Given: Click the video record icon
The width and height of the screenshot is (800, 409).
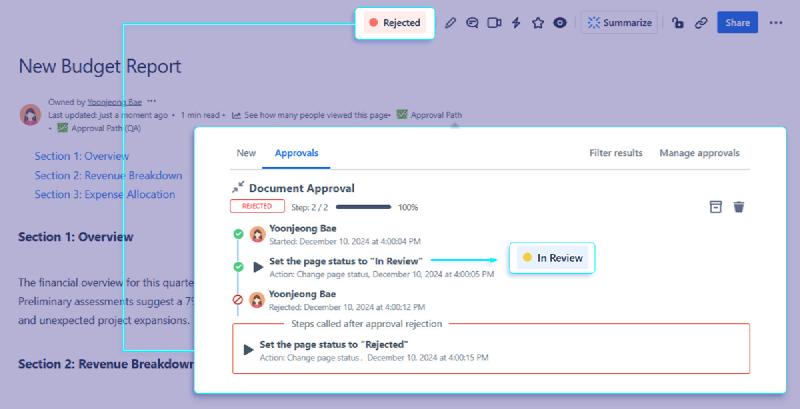Looking at the screenshot, I should [494, 23].
